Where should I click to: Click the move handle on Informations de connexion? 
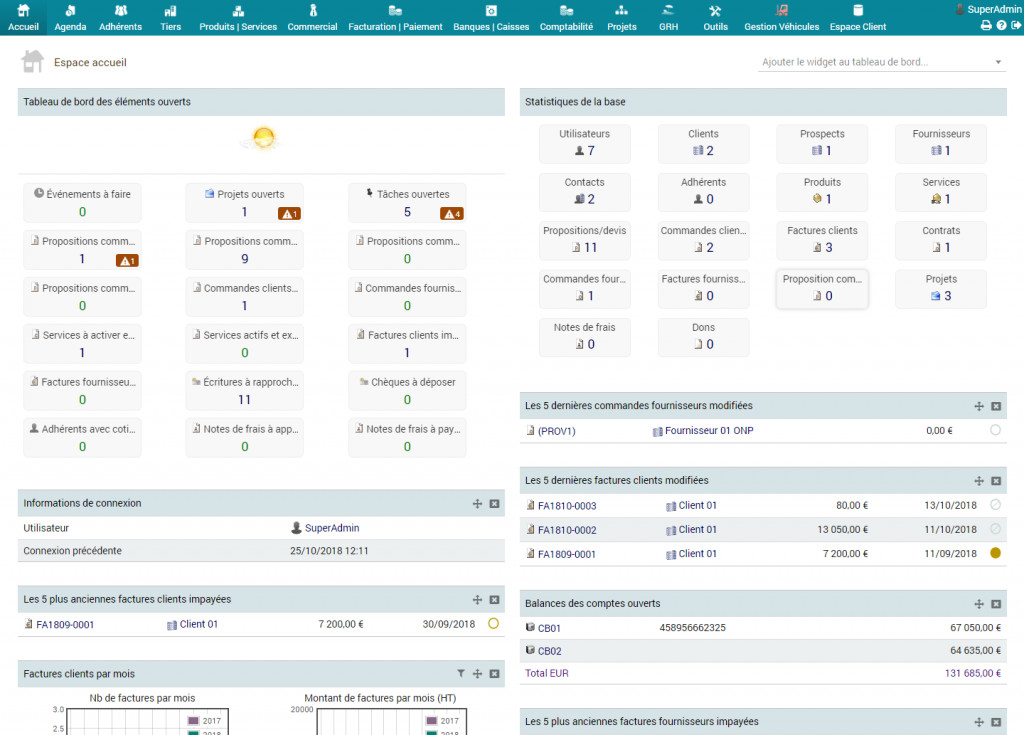[x=478, y=503]
